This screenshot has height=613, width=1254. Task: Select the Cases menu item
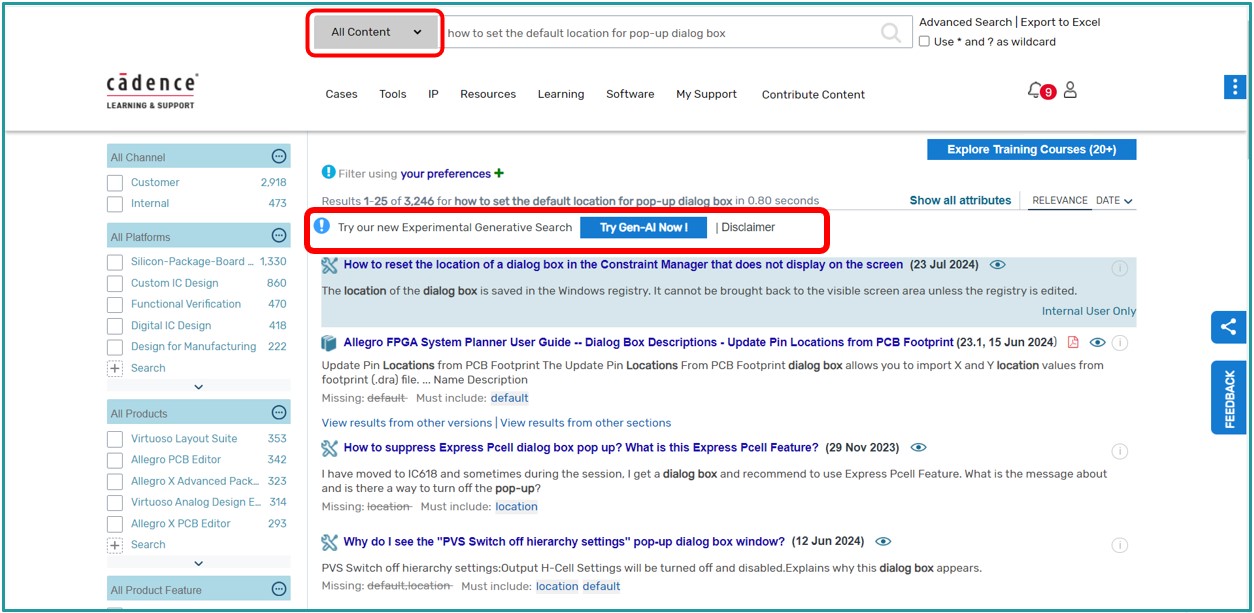(x=341, y=94)
